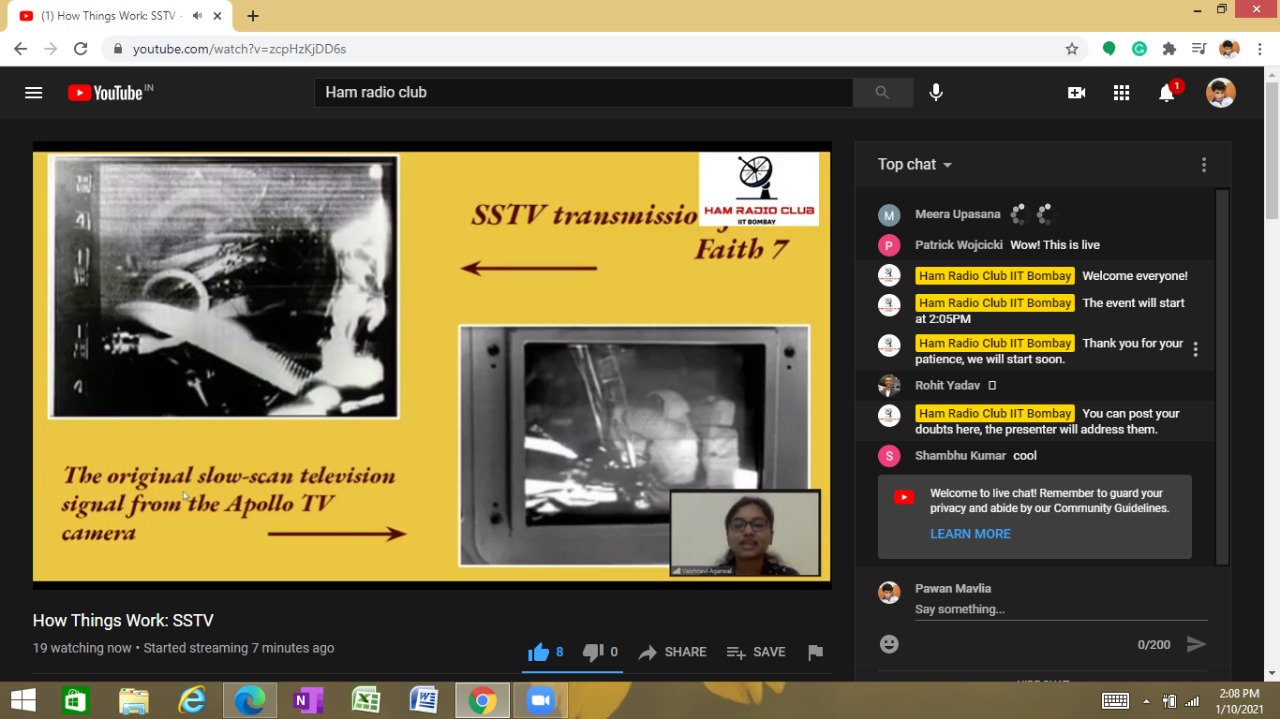
Task: Open the Chrome profile avatar
Action: tap(1230, 48)
